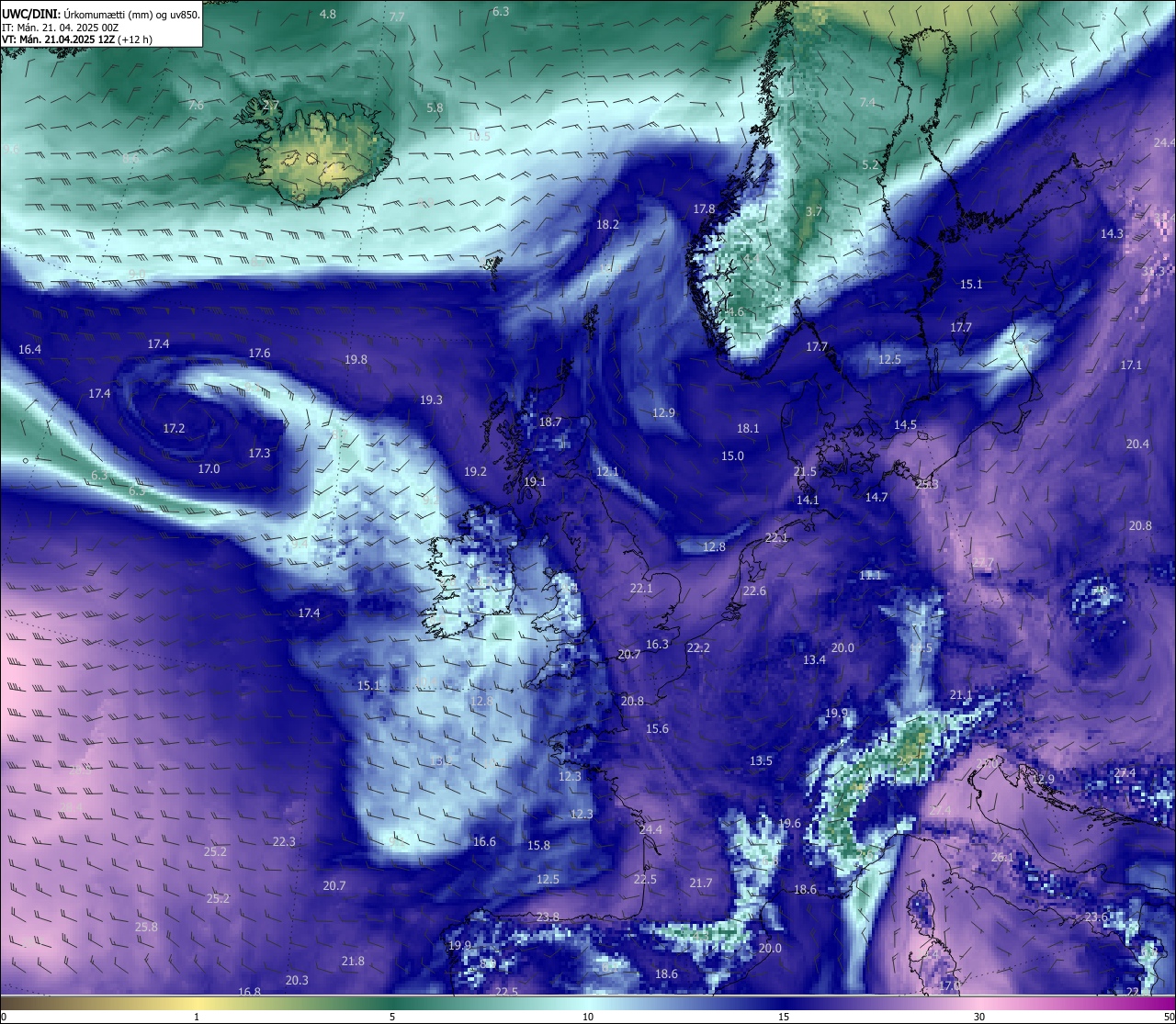The width and height of the screenshot is (1176, 1024).
Task: Click the 18.7 value over Scotland
Action: [549, 422]
